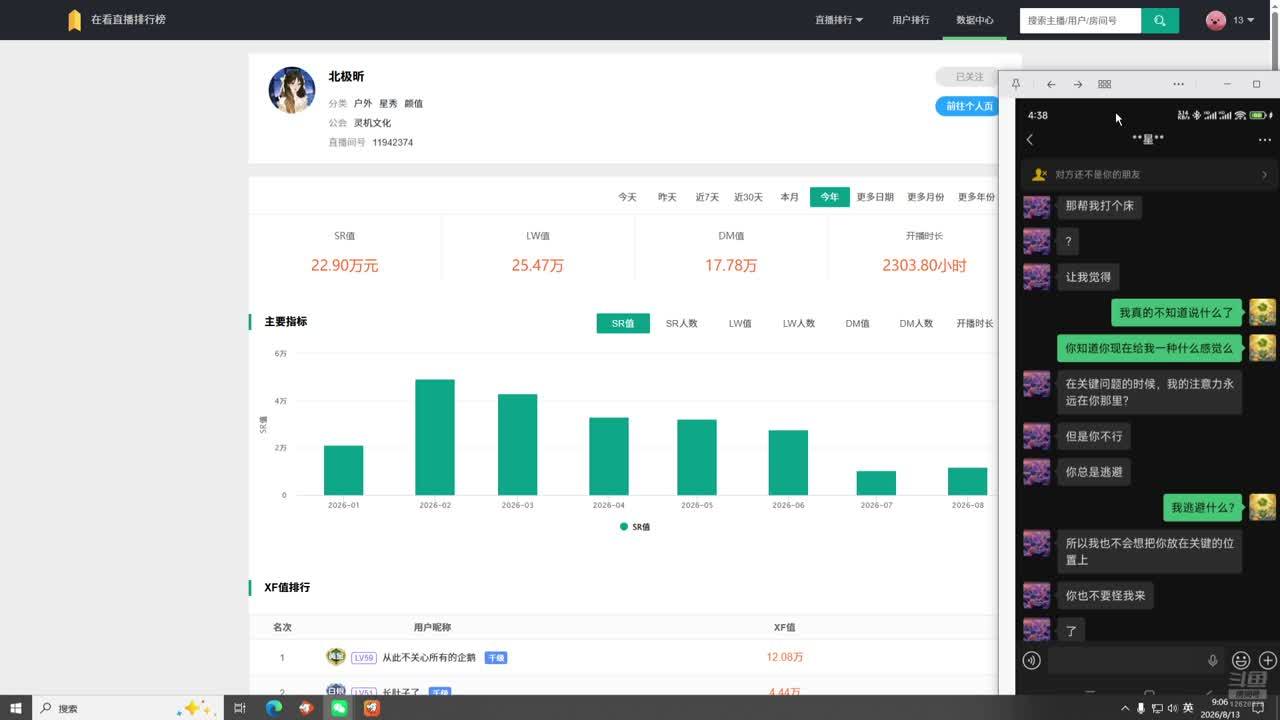Open the 更多月份 month picker
The image size is (1280, 720).
(x=926, y=197)
